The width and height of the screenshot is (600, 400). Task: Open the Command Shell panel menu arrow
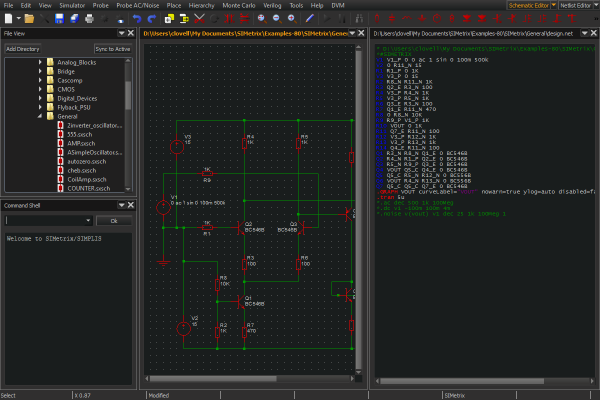coord(121,205)
